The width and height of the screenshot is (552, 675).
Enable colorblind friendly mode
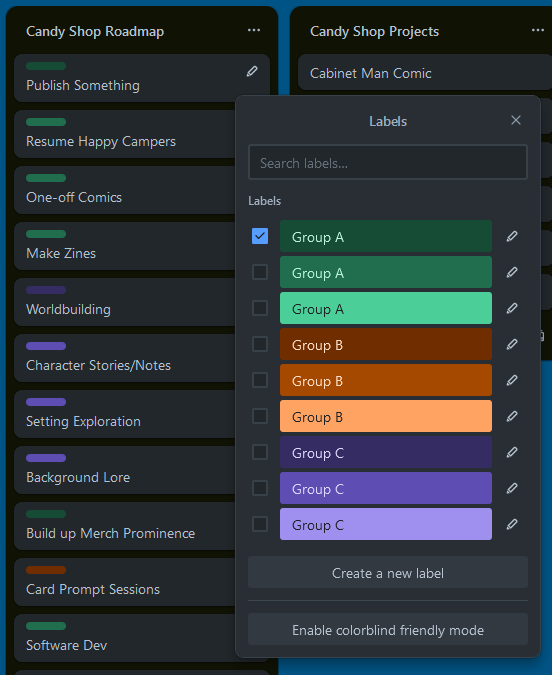388,629
